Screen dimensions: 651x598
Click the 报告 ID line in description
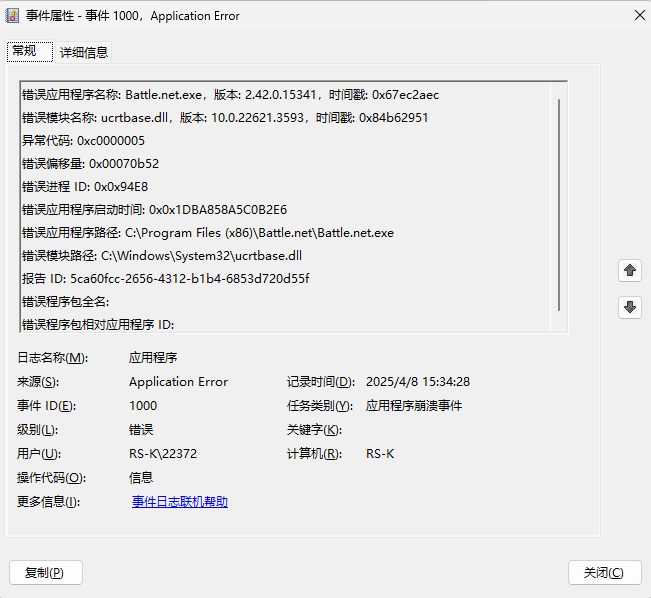(x=165, y=278)
